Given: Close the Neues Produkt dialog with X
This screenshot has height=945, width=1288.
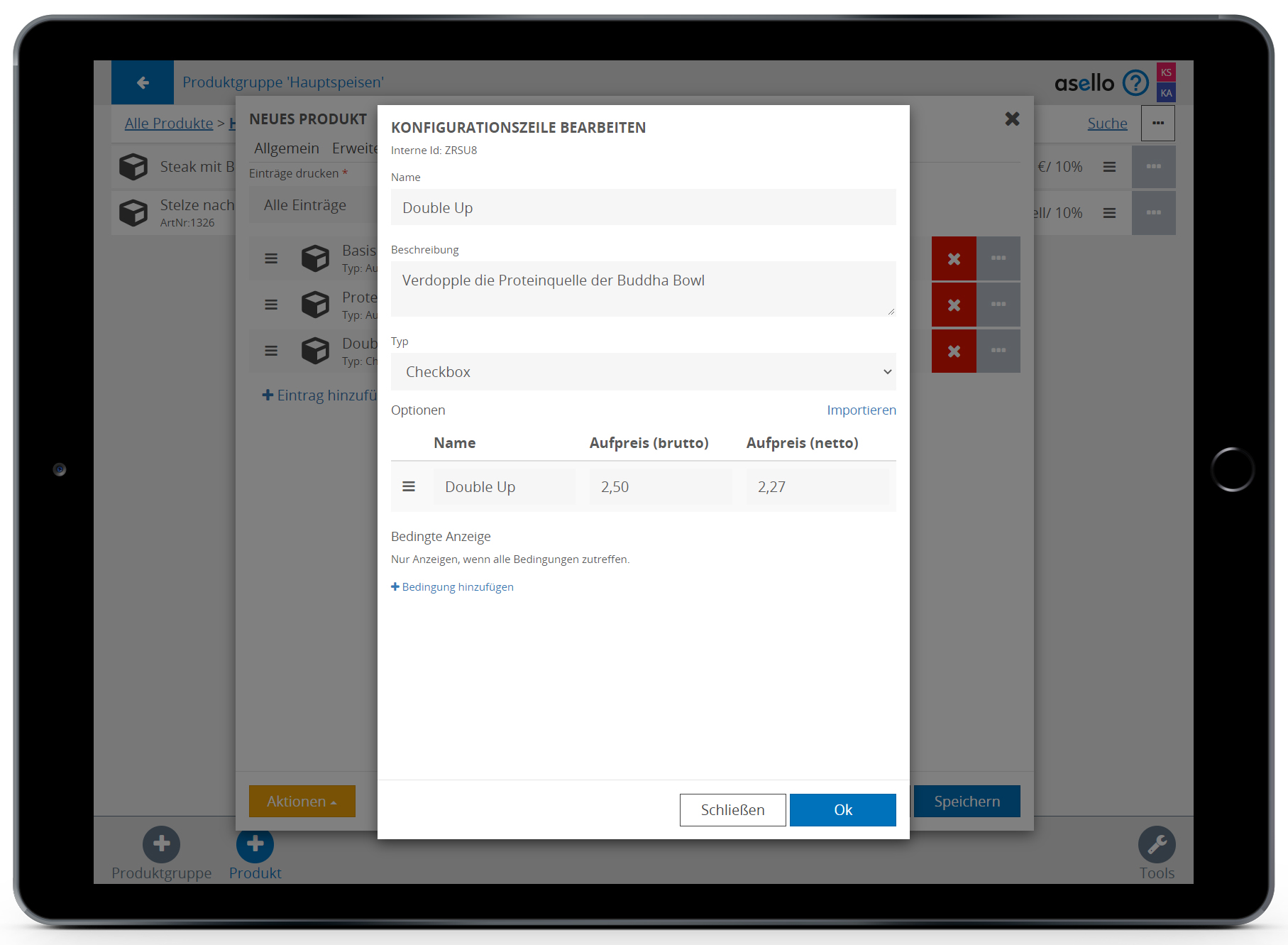Looking at the screenshot, I should click(1012, 119).
